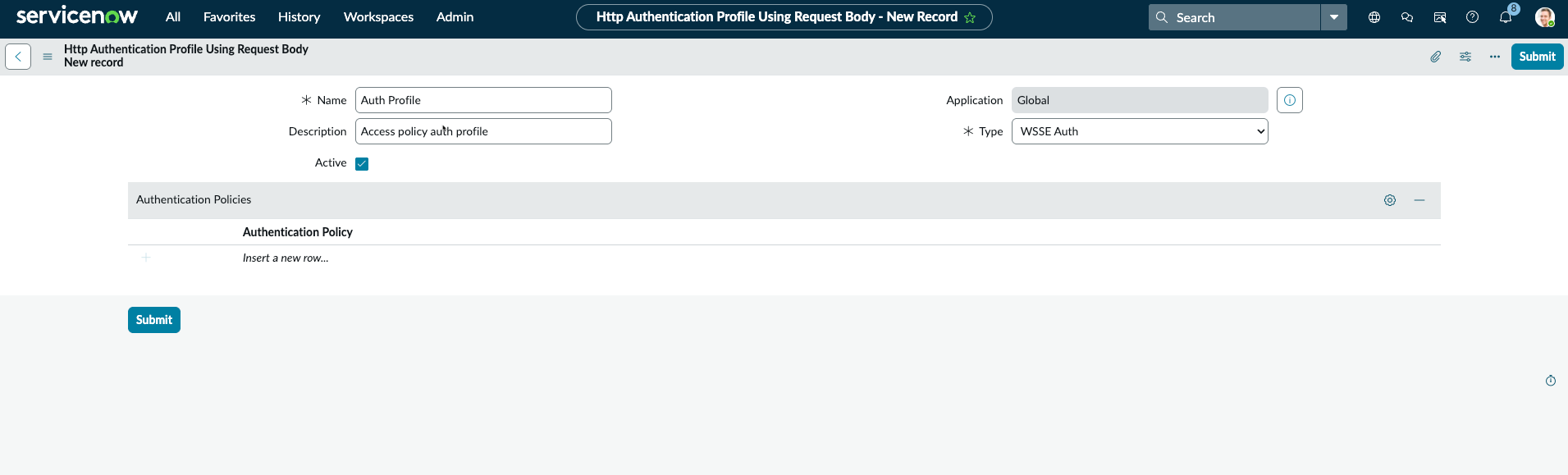Image resolution: width=1568 pixels, height=475 pixels.
Task: Open the History menu
Action: coord(299,16)
